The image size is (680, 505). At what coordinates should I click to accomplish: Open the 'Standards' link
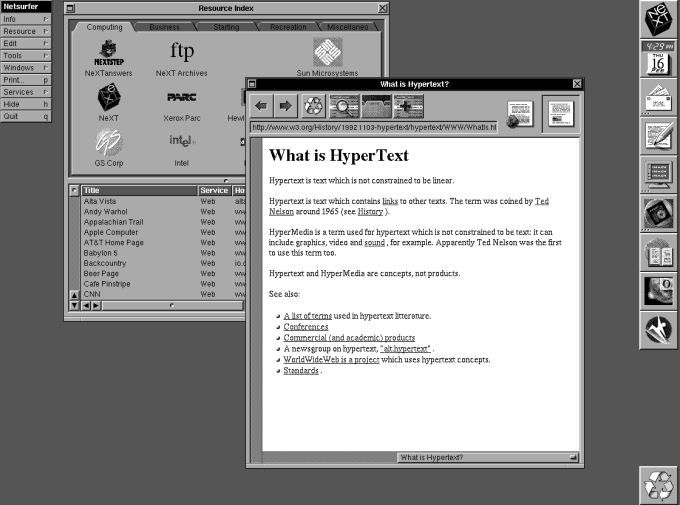click(301, 371)
